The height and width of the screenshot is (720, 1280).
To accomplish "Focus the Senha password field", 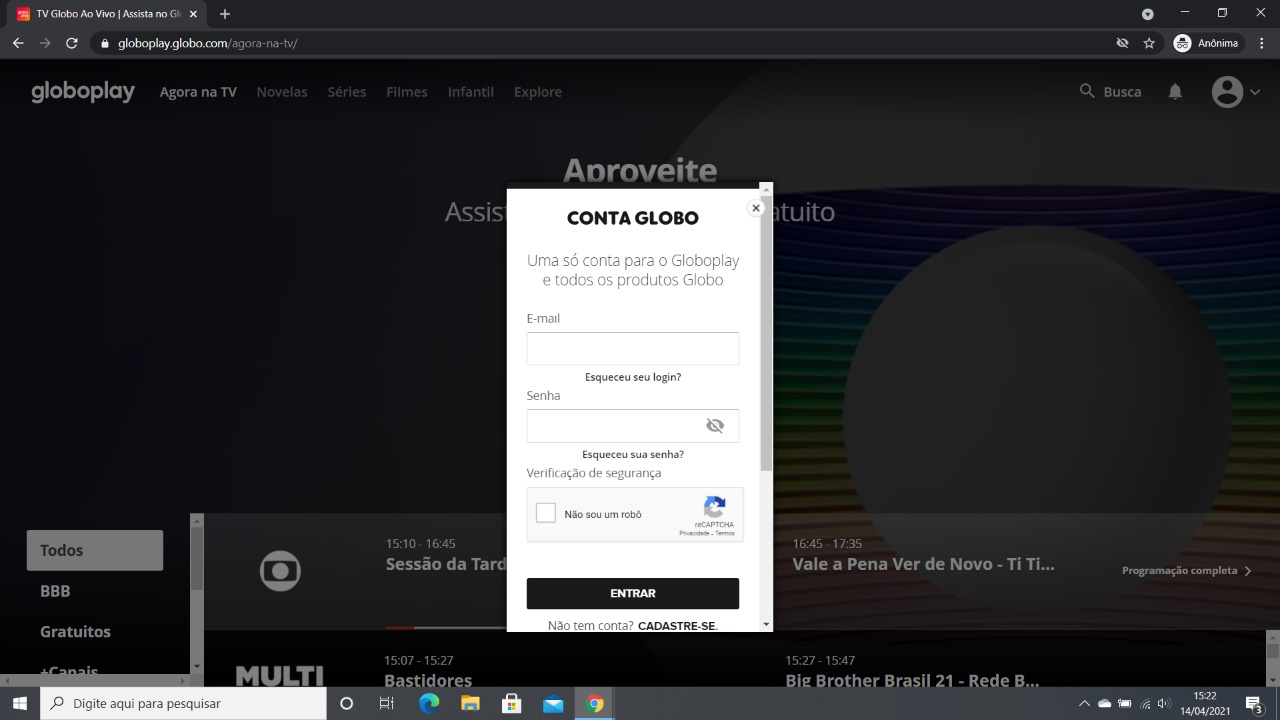I will pyautogui.click(x=633, y=426).
